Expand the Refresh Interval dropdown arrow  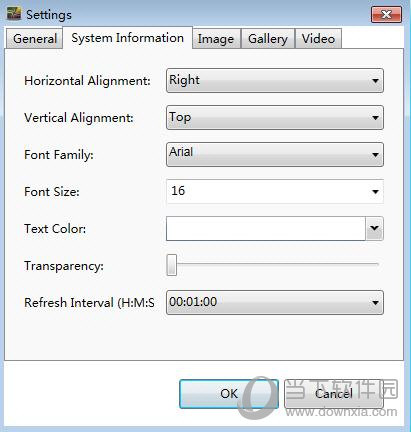coord(375,303)
